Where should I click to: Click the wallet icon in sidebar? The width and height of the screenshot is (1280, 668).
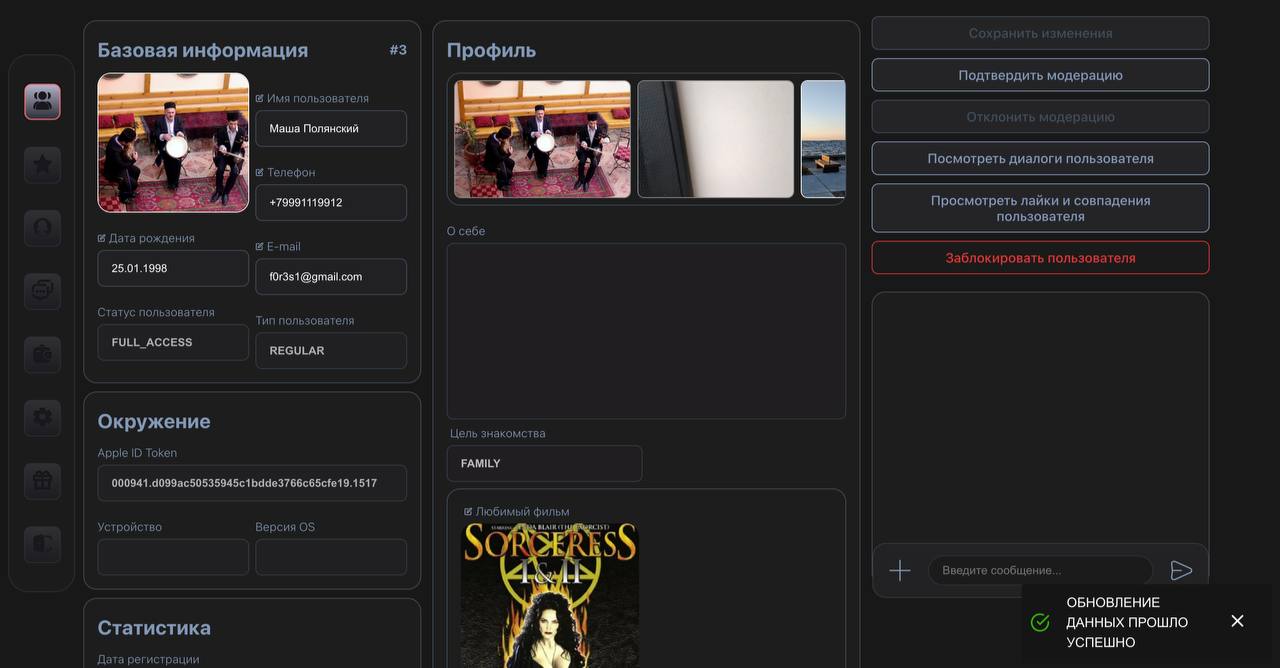click(x=42, y=355)
